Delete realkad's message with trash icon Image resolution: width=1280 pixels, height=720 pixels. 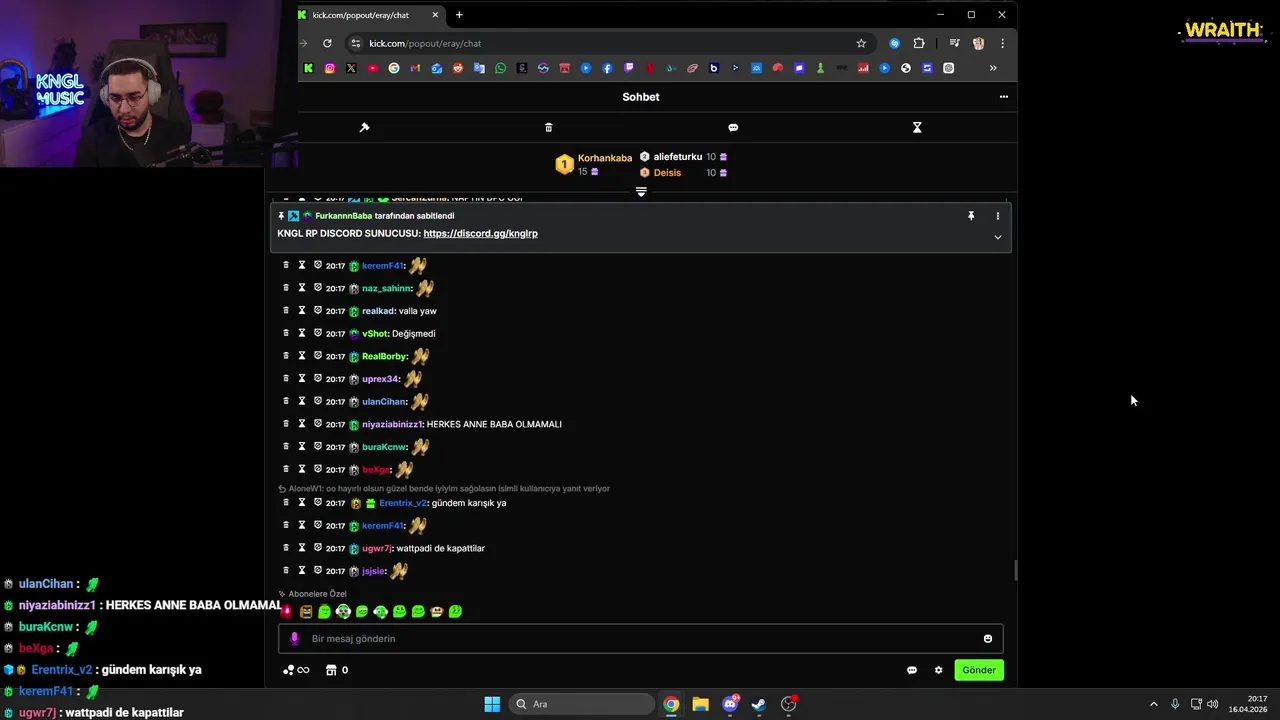point(286,310)
